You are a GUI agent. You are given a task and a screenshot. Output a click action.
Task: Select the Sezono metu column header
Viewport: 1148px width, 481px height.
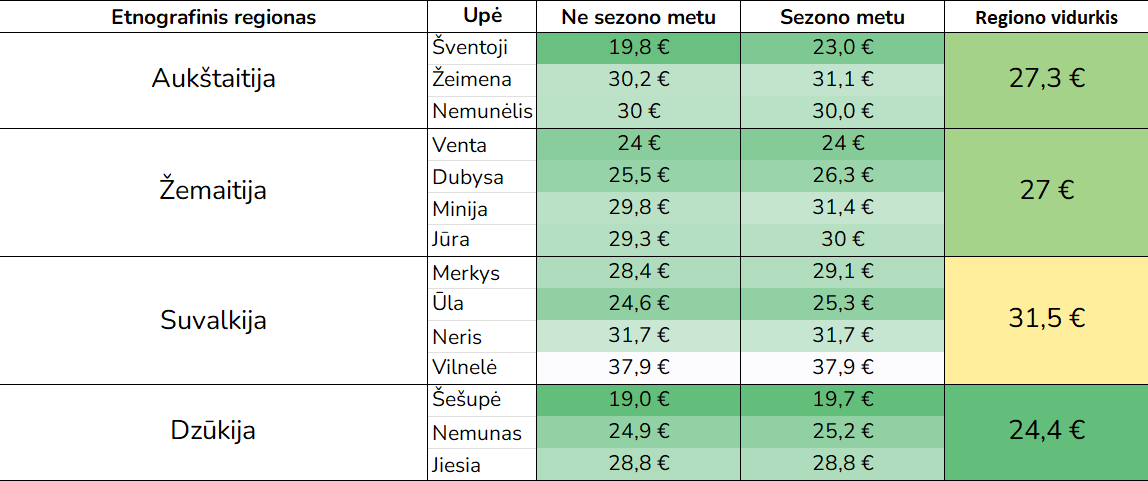point(842,17)
